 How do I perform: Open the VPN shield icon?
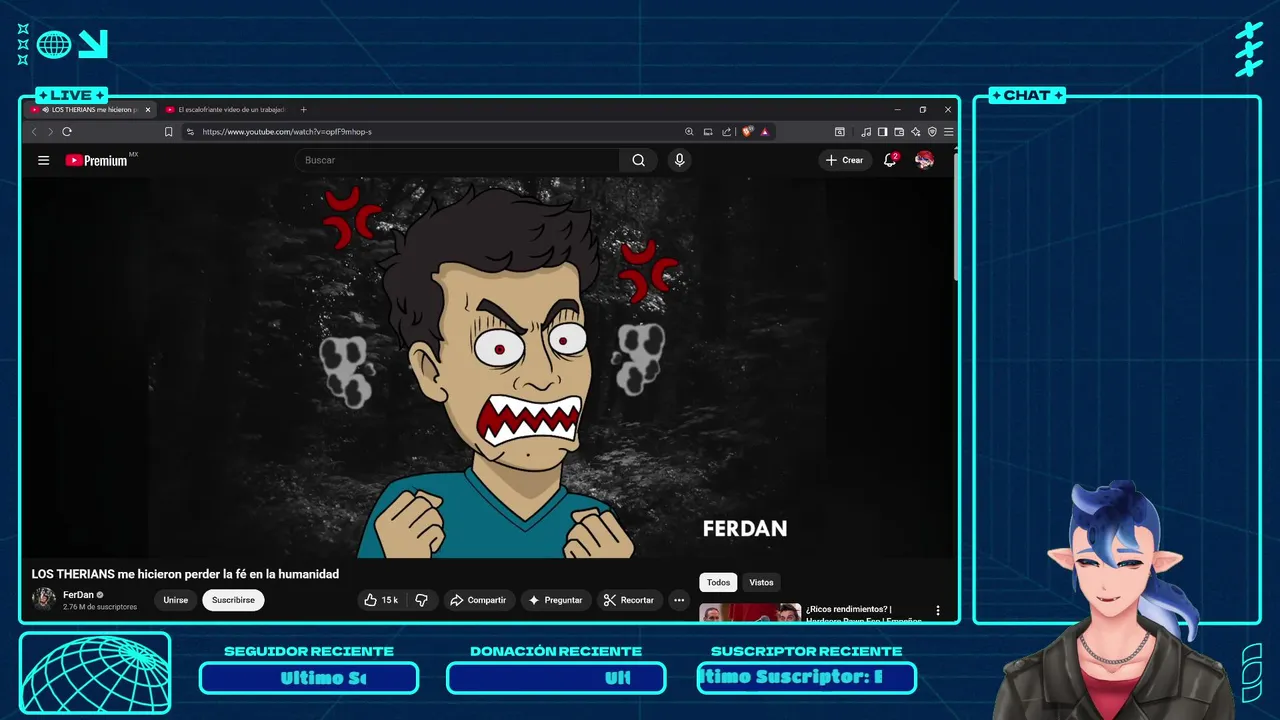(x=932, y=131)
